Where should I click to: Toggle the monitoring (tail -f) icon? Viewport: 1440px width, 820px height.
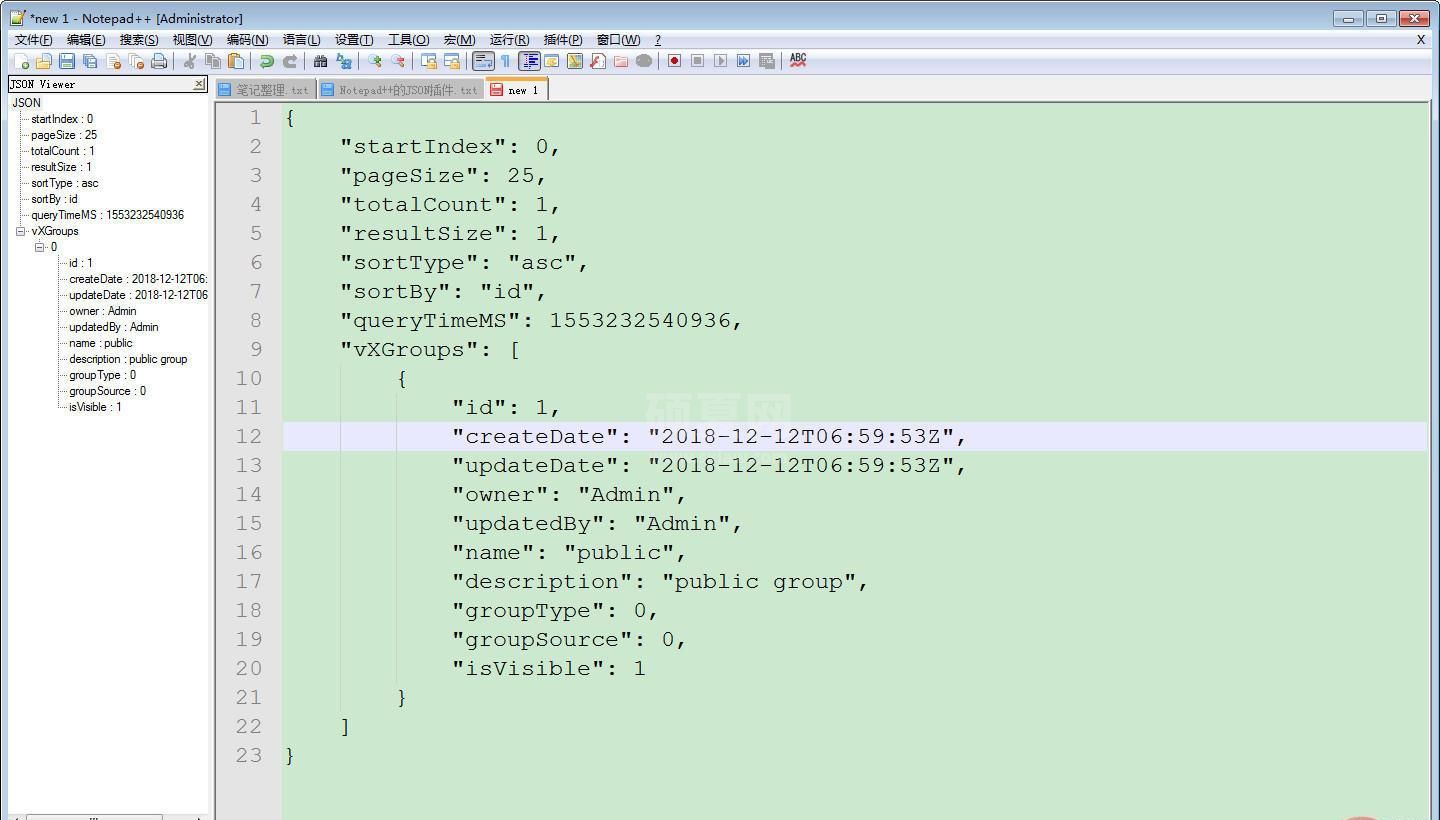tap(644, 61)
